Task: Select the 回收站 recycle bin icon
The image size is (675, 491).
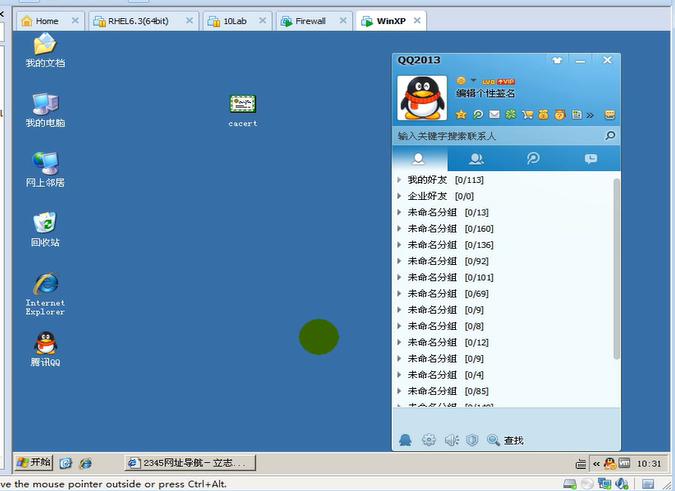Action: coord(45,229)
